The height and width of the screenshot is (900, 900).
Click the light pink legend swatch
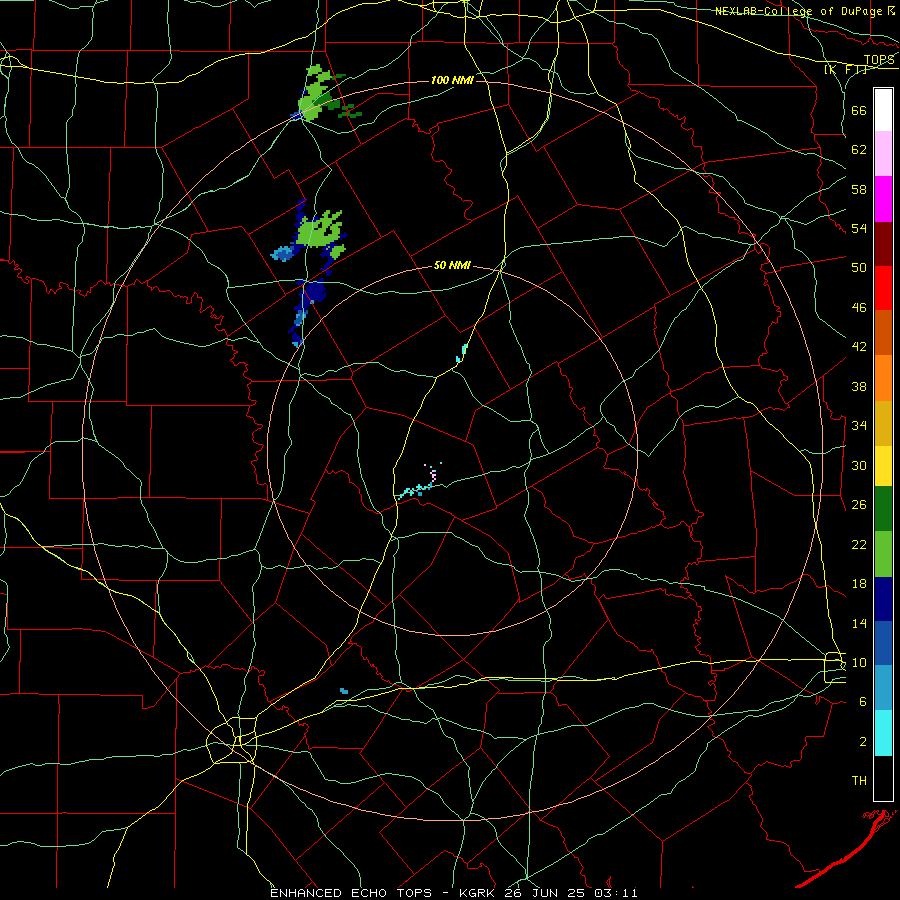pyautogui.click(x=883, y=153)
